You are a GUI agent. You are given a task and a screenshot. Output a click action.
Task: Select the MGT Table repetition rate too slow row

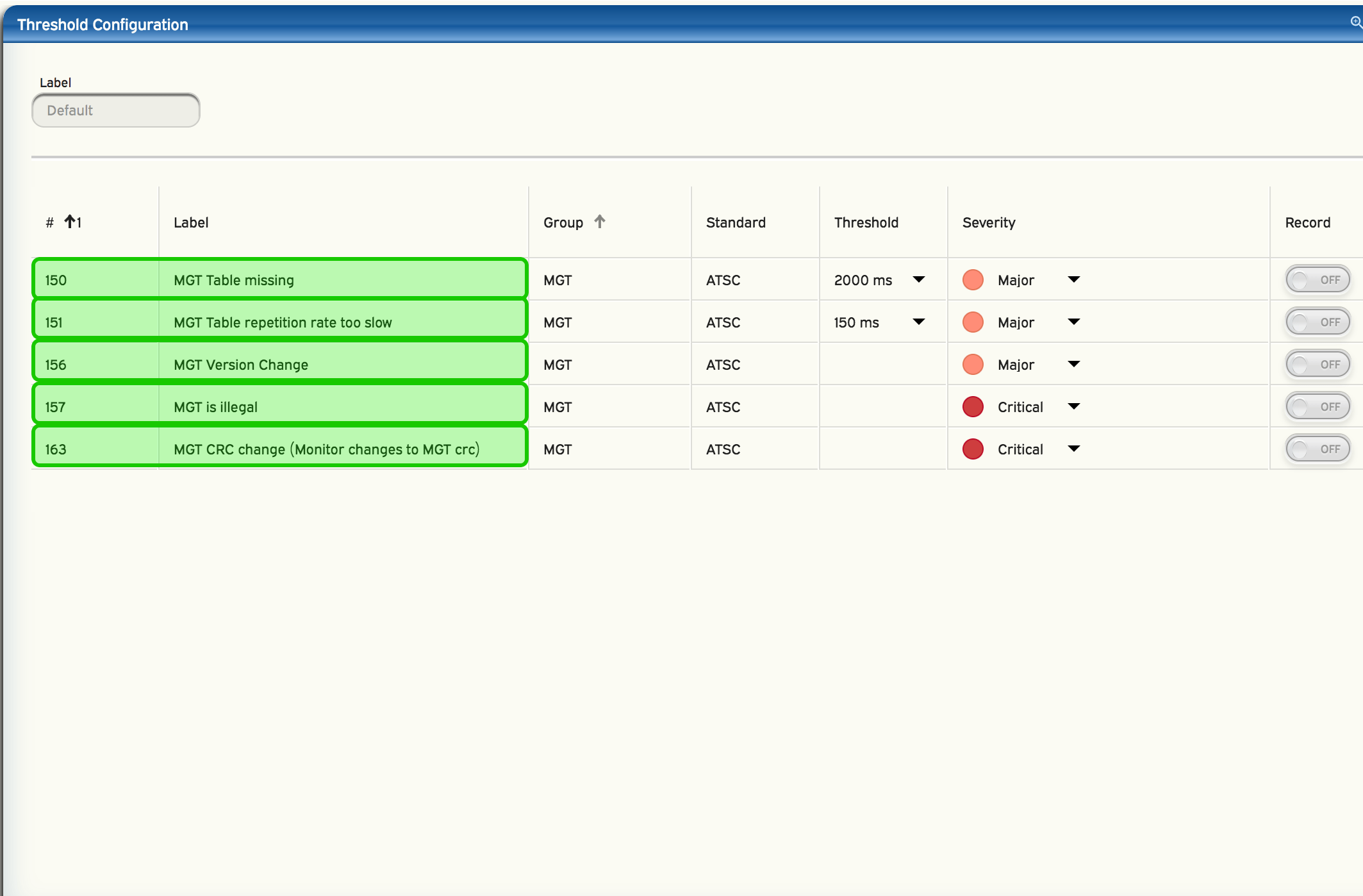282,322
